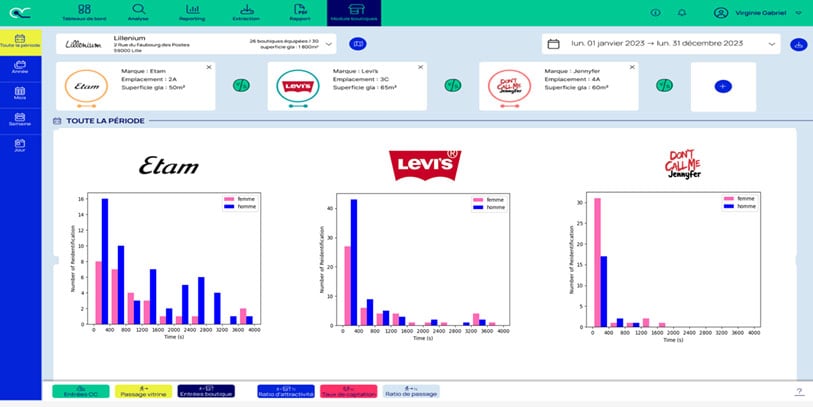Click the red range indicator under Jennyfer logo
Image resolution: width=813 pixels, height=407 pixels.
[x=510, y=106]
